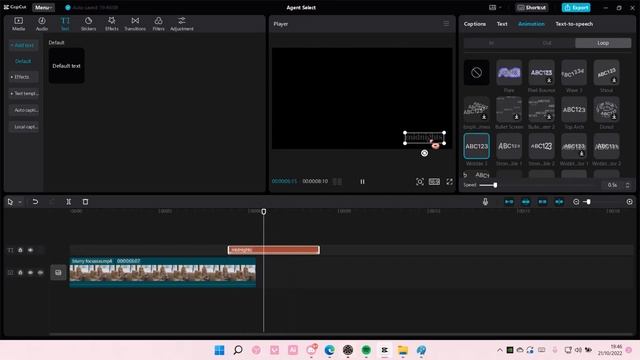This screenshot has width=640, height=360.
Task: Select the None animation icon
Action: click(x=476, y=73)
